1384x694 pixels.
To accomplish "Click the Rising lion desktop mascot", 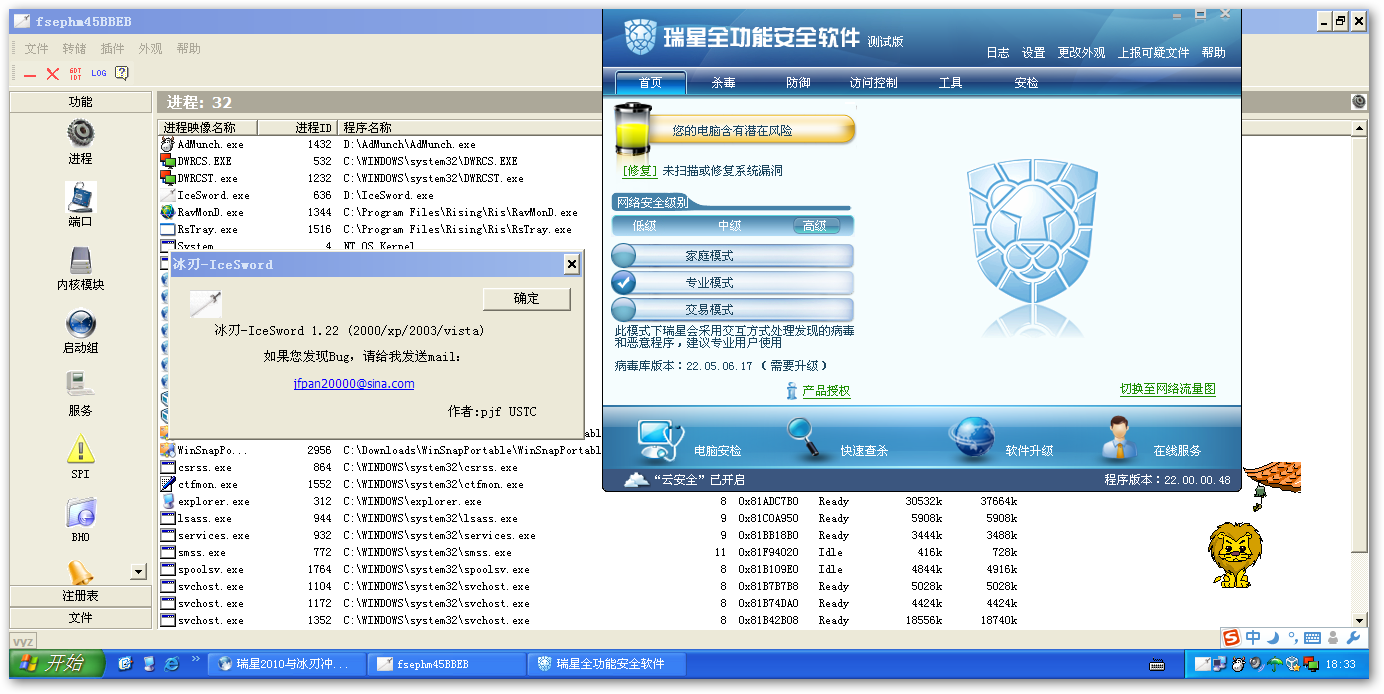I will click(1235, 555).
